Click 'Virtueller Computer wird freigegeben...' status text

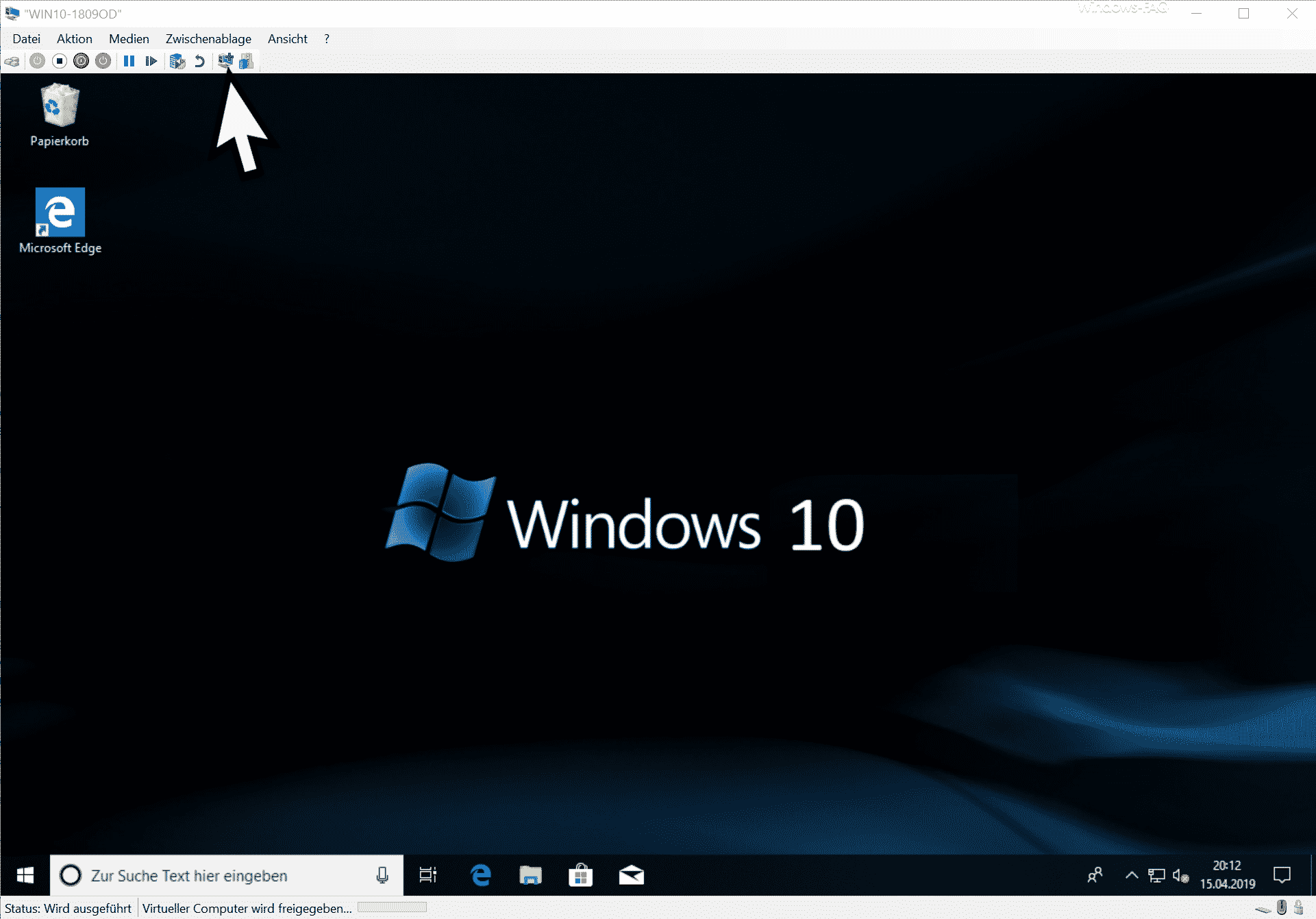tap(247, 909)
